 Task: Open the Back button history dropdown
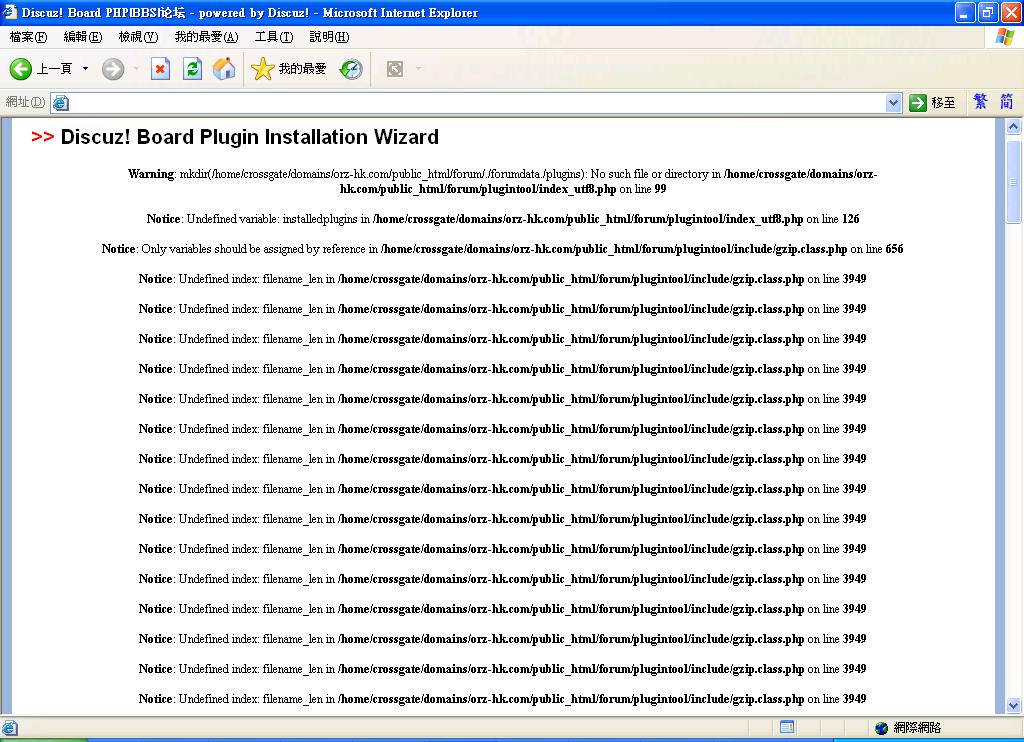click(x=85, y=69)
